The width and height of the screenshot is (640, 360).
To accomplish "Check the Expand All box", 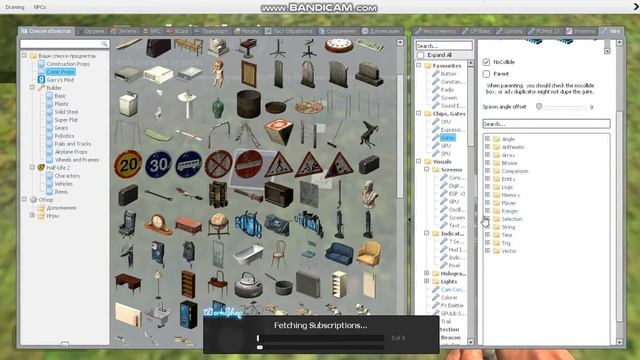I will [x=420, y=55].
